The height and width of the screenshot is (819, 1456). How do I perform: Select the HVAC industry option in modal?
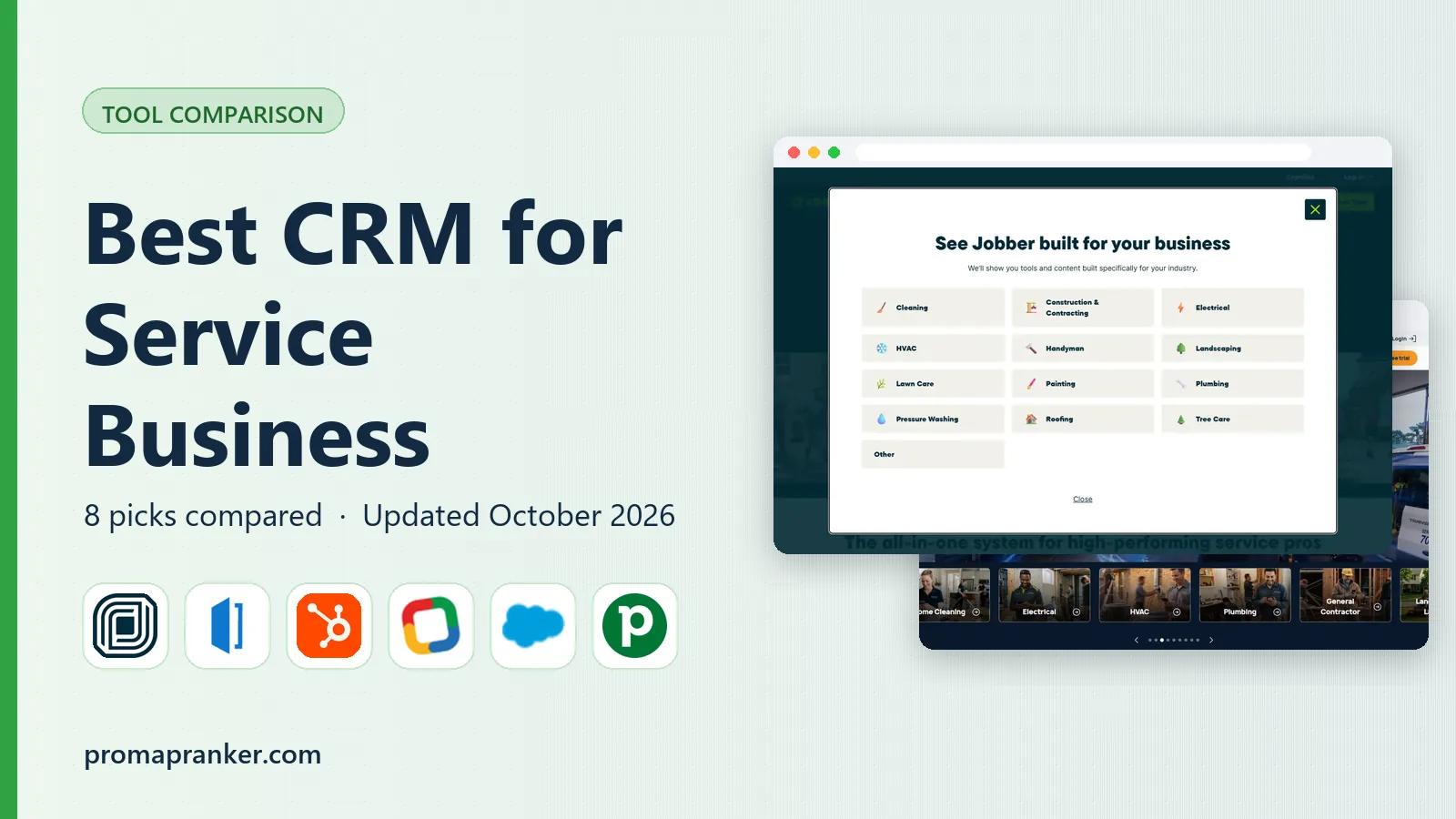[x=933, y=349]
